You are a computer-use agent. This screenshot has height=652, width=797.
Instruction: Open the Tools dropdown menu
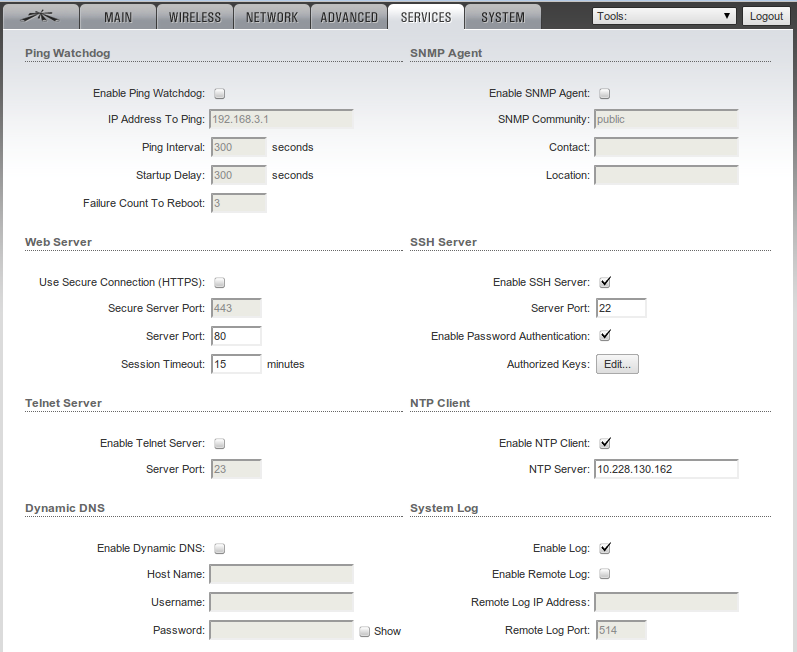tap(664, 16)
